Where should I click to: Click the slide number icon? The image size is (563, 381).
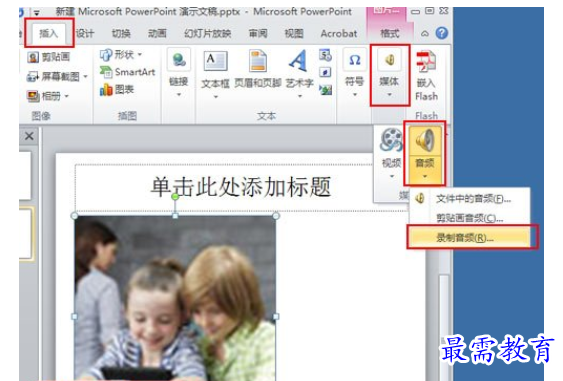pos(325,72)
